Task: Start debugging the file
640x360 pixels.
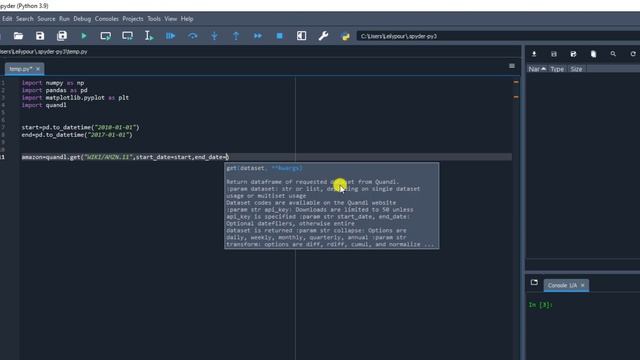Action: click(x=171, y=36)
